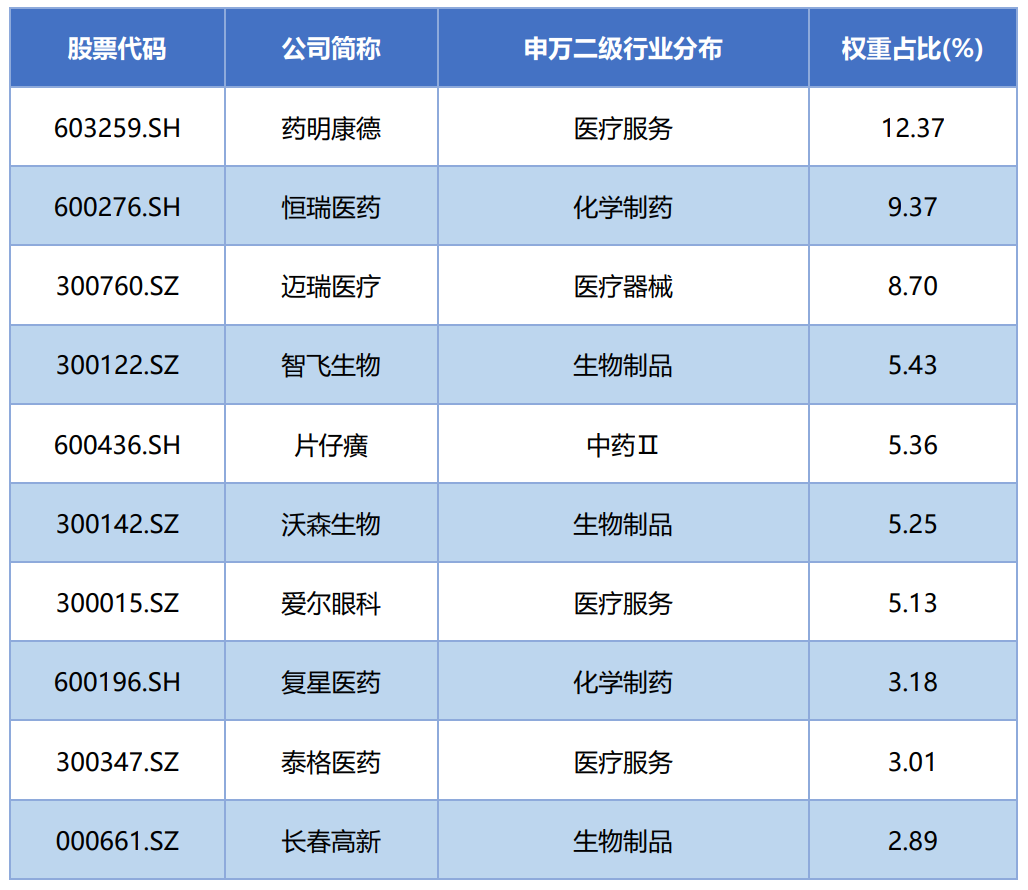
Task: Click the weight value 5.36
Action: click(913, 445)
